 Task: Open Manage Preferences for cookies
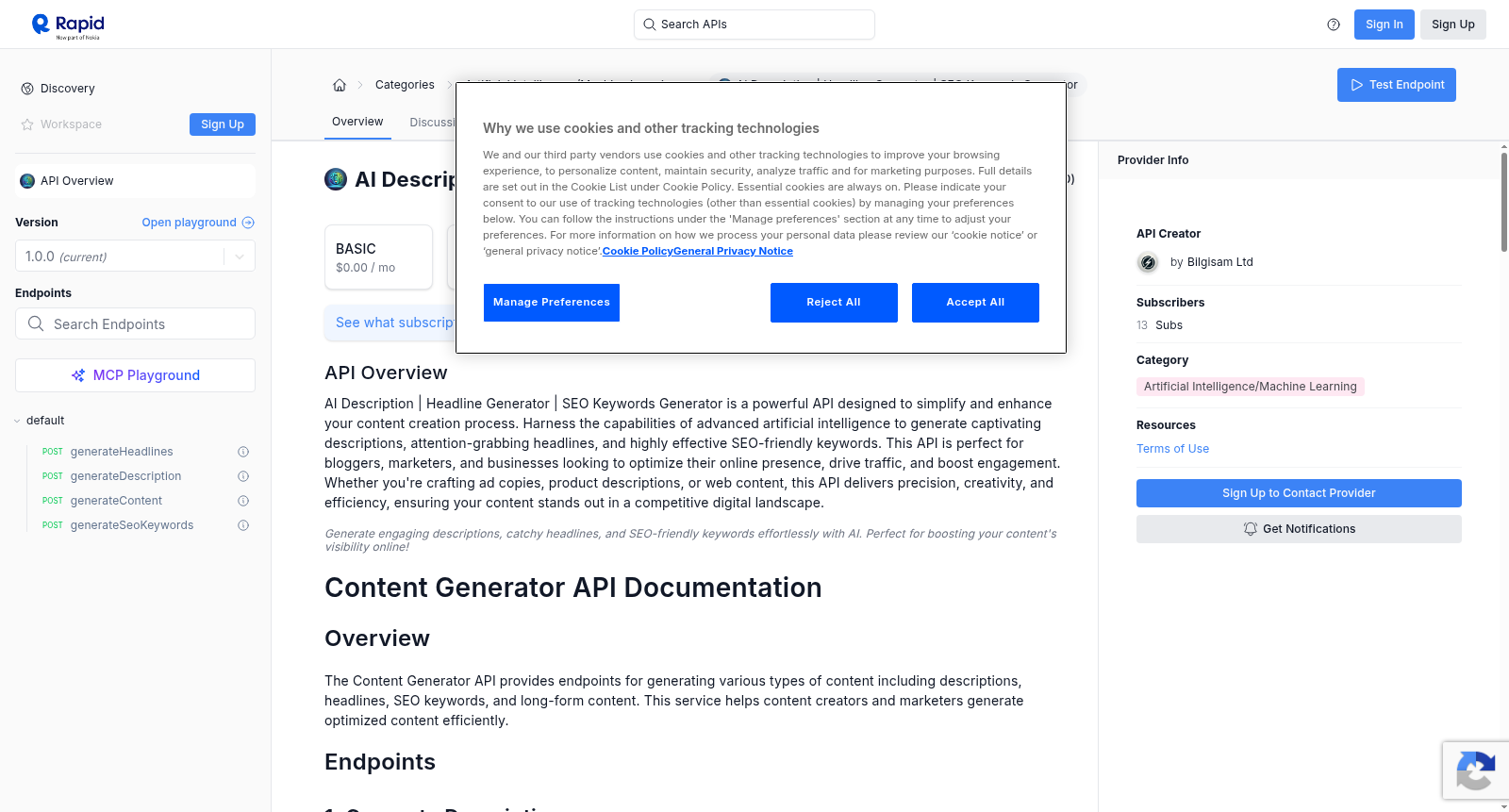[x=552, y=303]
